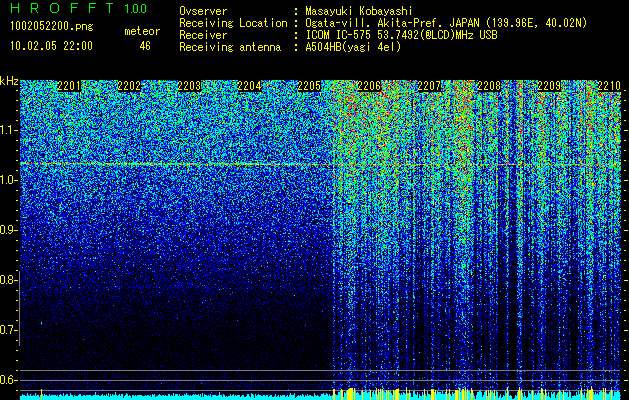Click the Ovserver label
629x400 pixels.
tap(203, 11)
